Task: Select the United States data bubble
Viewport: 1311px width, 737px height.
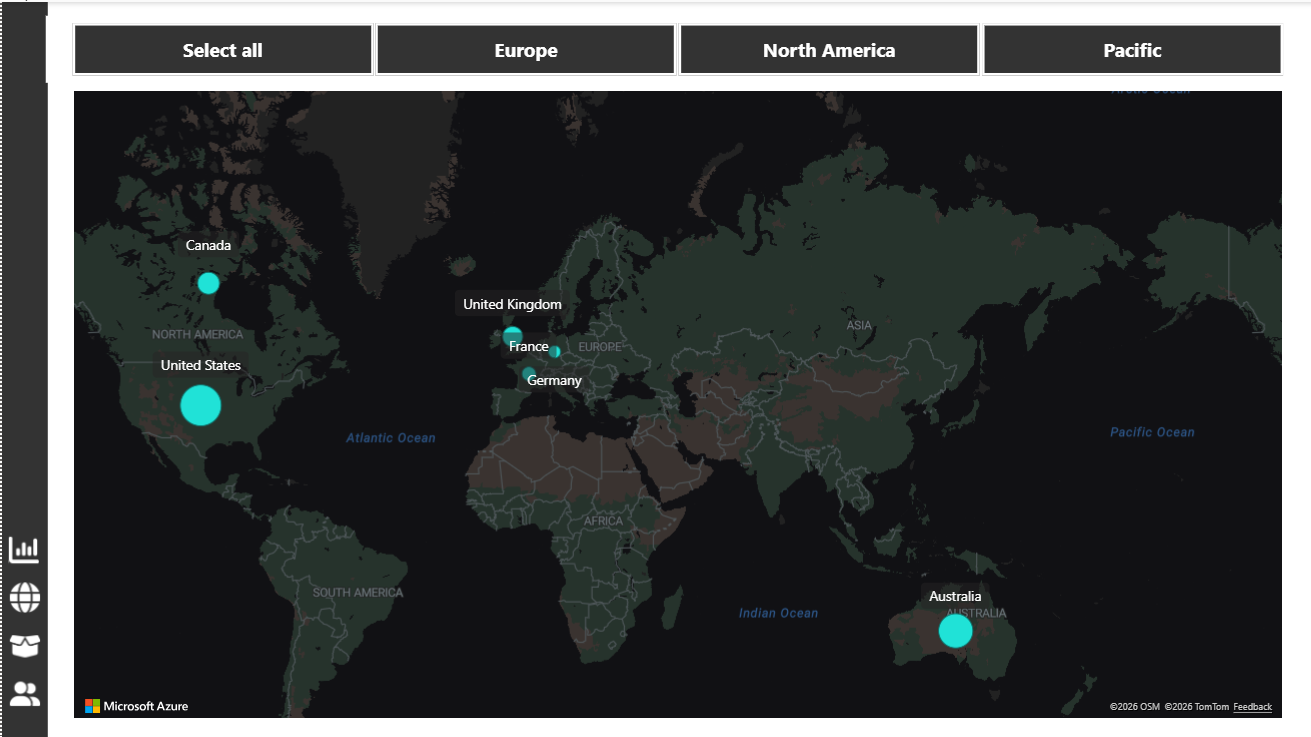Action: pyautogui.click(x=200, y=405)
